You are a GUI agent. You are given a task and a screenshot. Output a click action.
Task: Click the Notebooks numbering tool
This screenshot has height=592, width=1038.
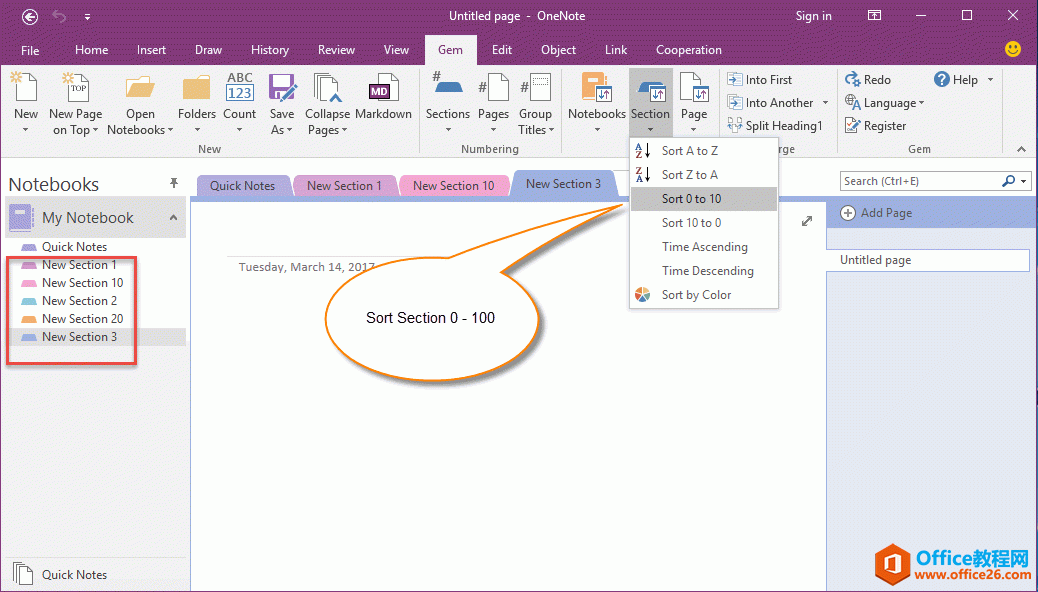(596, 100)
